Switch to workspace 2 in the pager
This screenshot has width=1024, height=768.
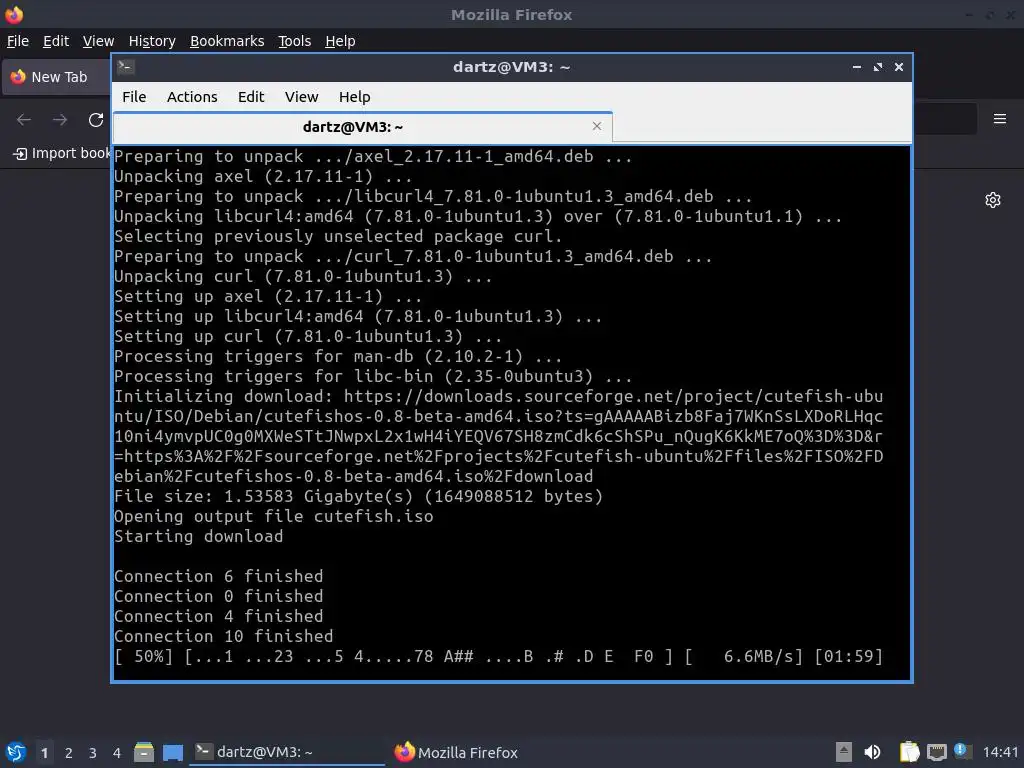(69, 752)
